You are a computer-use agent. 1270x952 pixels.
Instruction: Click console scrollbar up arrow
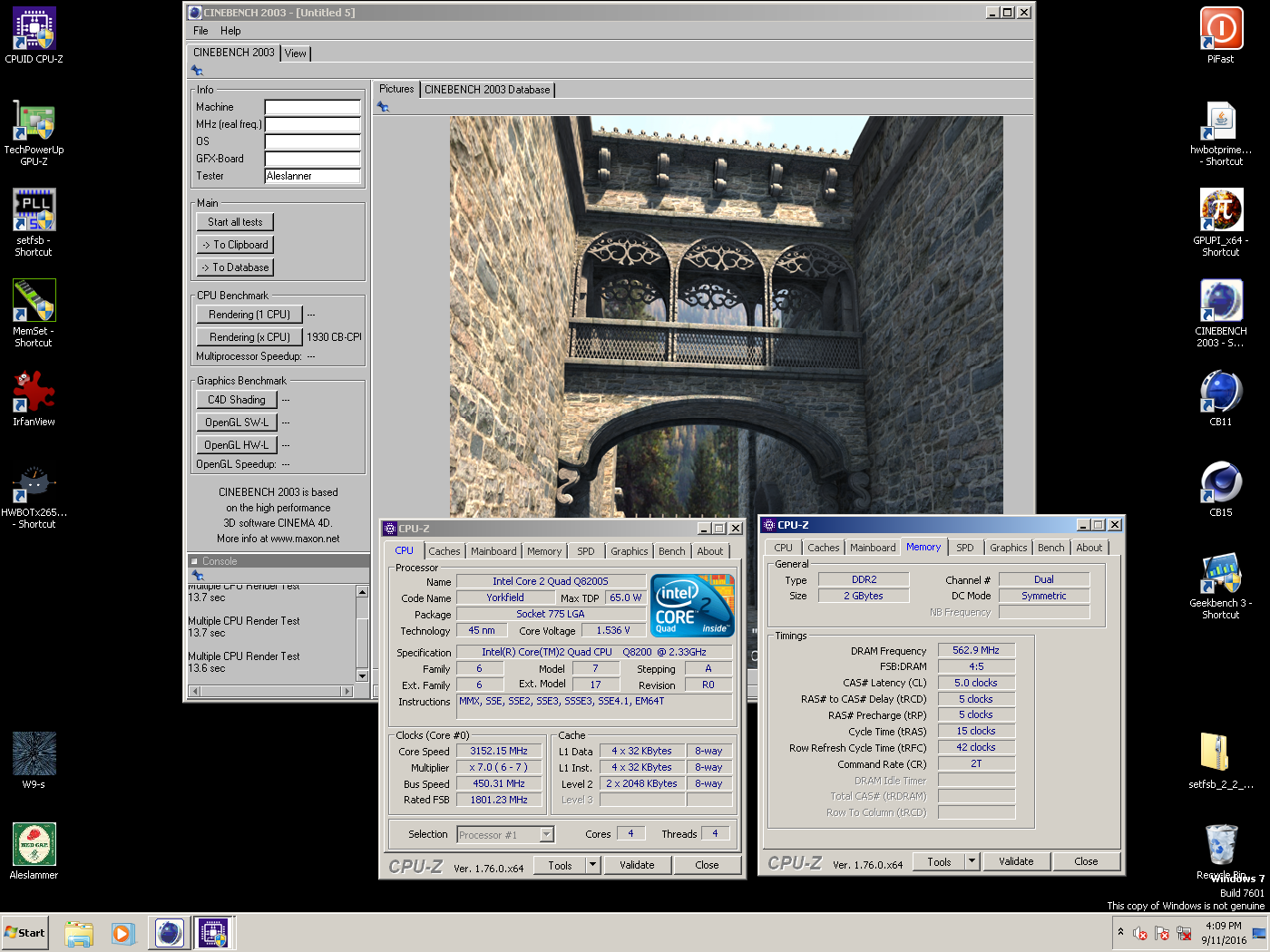click(362, 592)
